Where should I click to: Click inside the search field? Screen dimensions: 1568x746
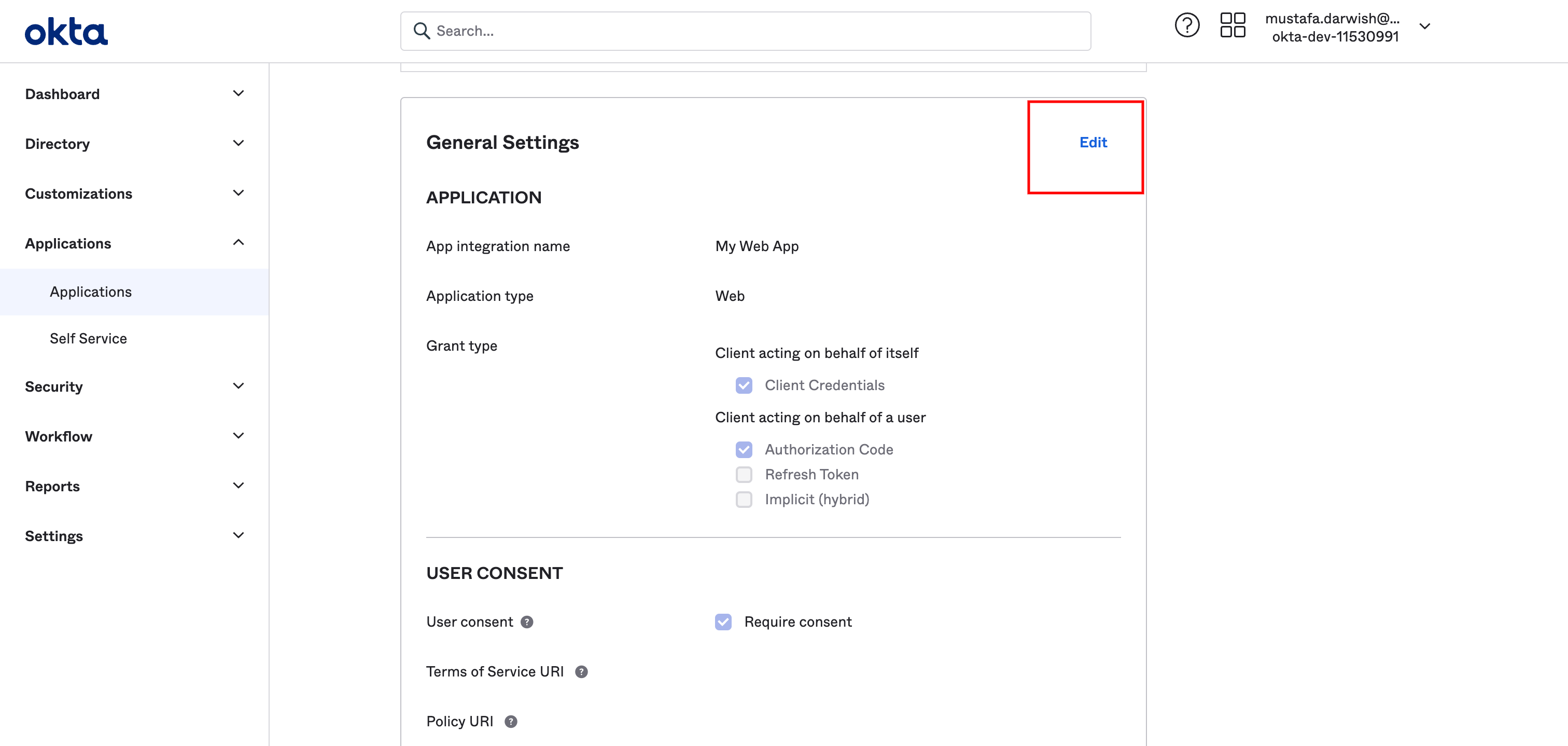pos(669,31)
